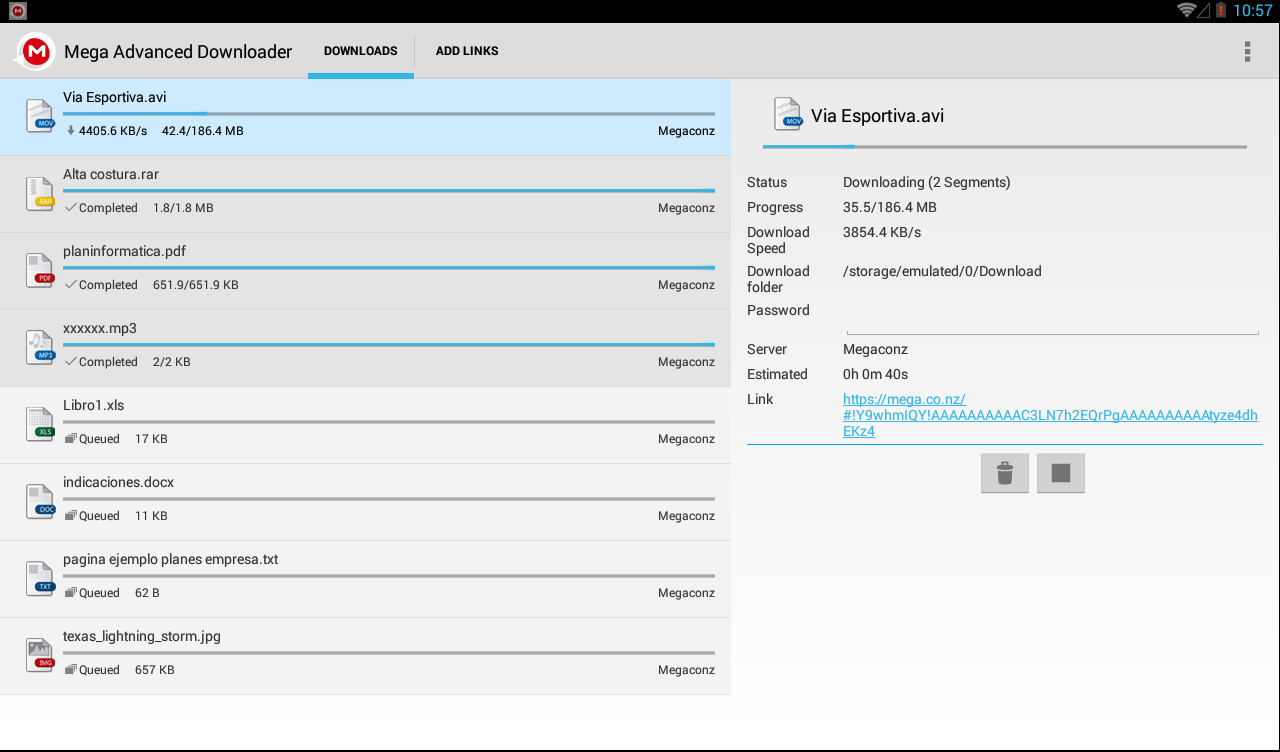
Task: Click the 42.4/186.4 MB progress text
Action: tap(203, 131)
